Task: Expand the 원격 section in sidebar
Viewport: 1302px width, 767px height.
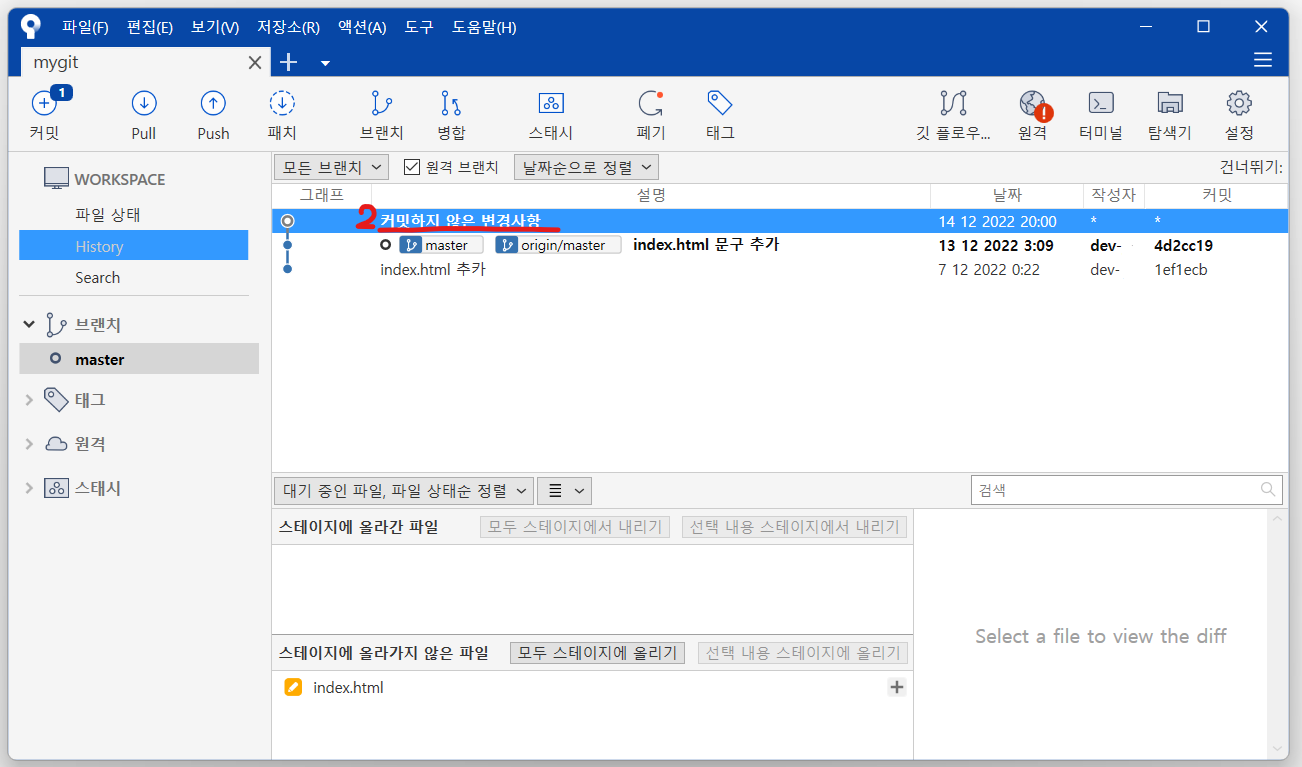Action: (x=29, y=444)
